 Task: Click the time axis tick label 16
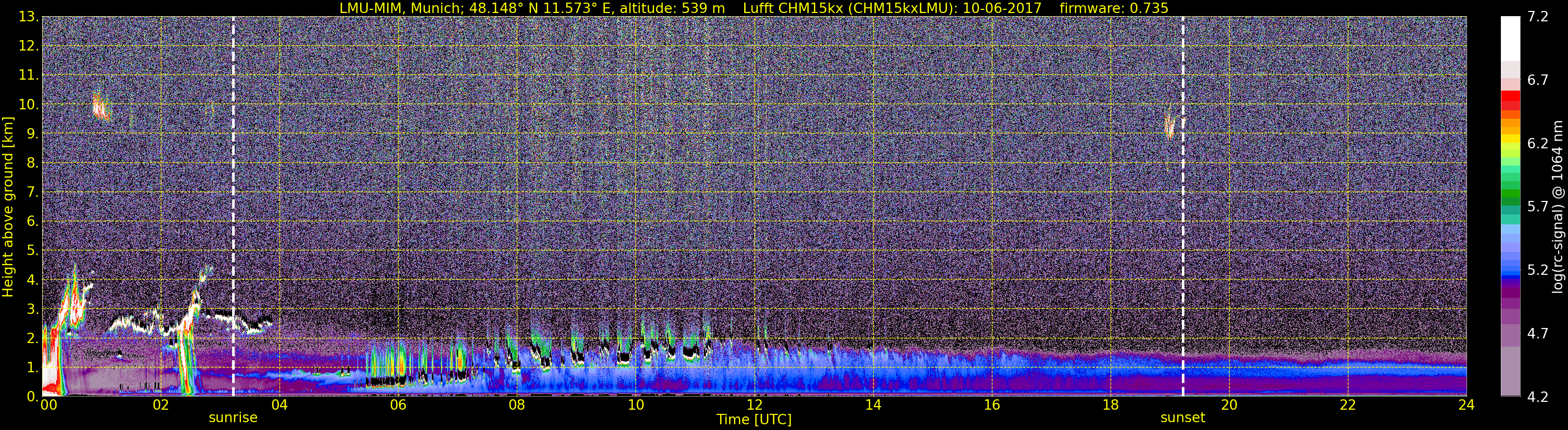tap(991, 406)
